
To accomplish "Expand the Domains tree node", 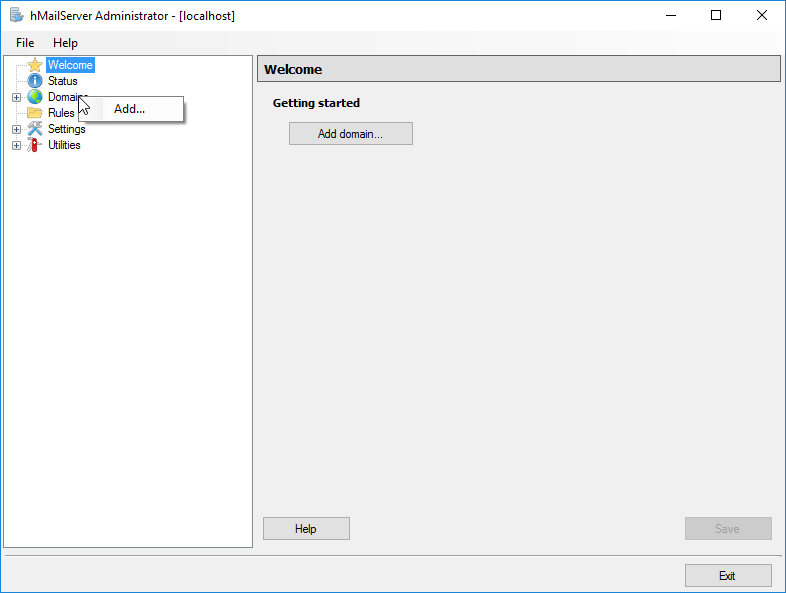I will pos(17,97).
